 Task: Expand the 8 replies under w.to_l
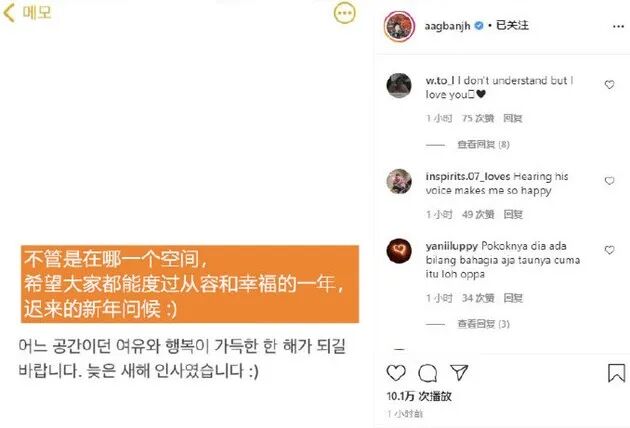point(483,144)
